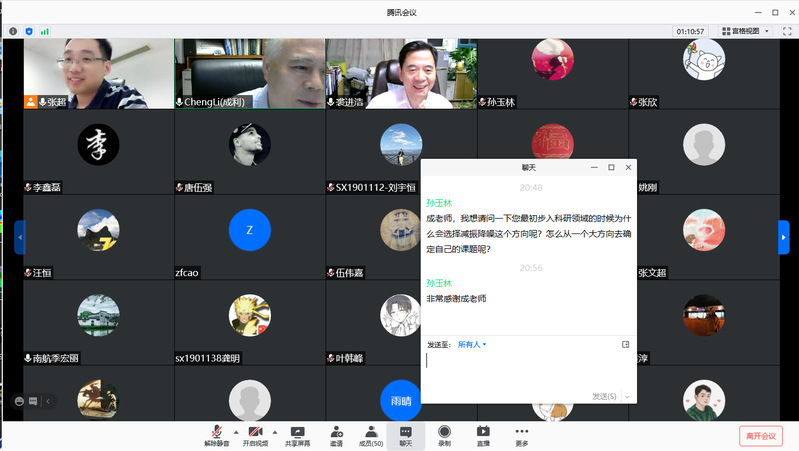The image size is (799, 451).
Task: Open the Live stream (直播) option
Action: coord(483,434)
